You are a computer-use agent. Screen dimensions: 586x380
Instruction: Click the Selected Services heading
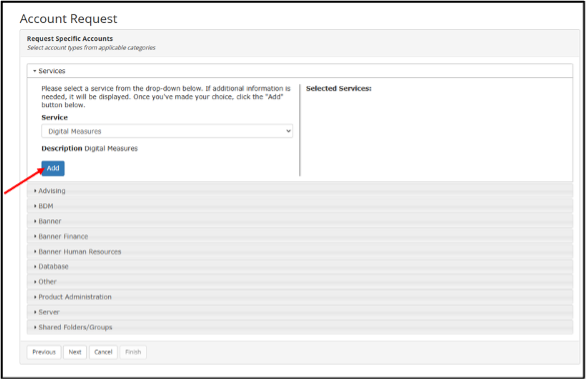[x=339, y=89]
